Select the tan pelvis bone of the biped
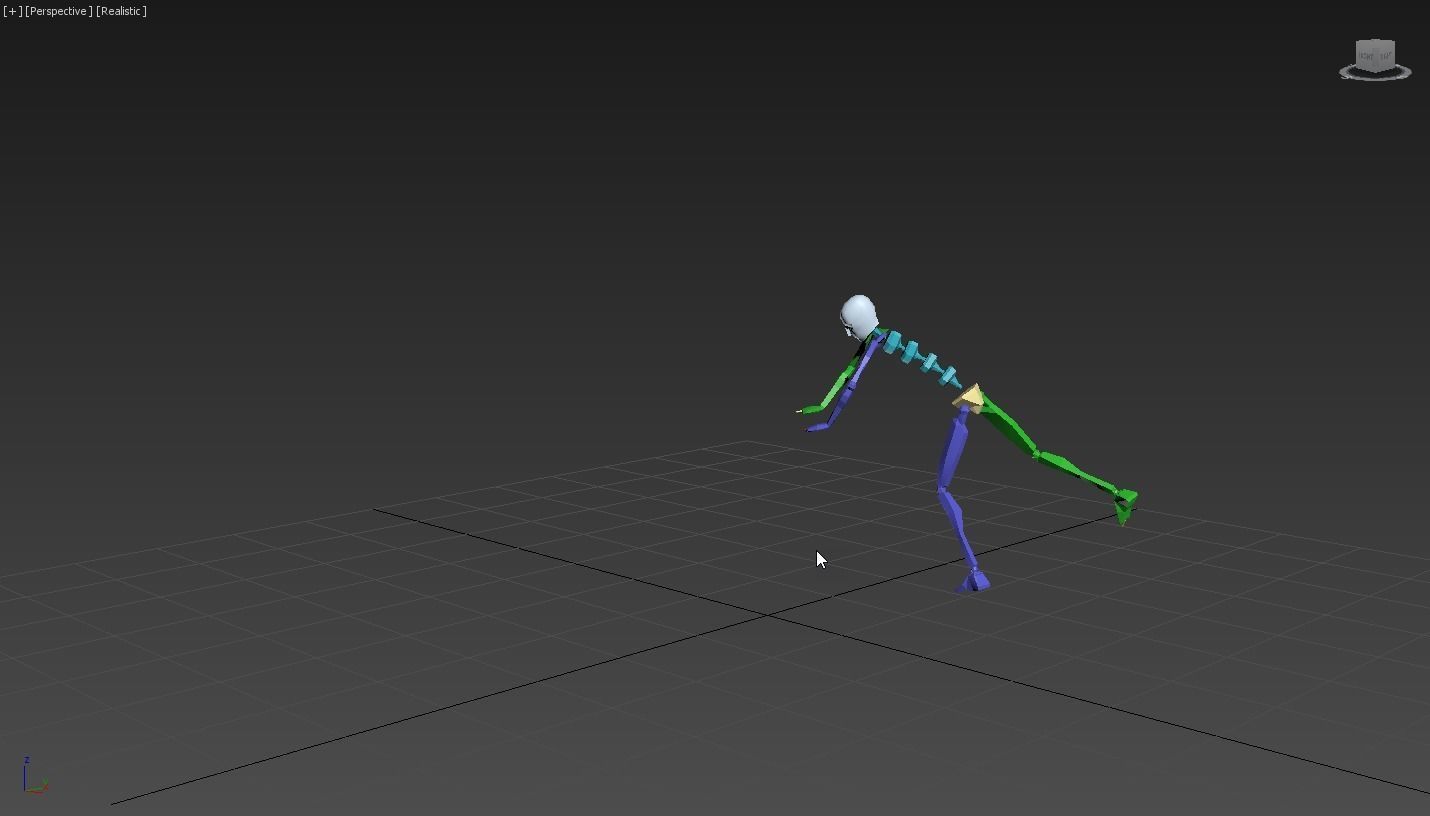This screenshot has width=1430, height=816. pos(968,398)
